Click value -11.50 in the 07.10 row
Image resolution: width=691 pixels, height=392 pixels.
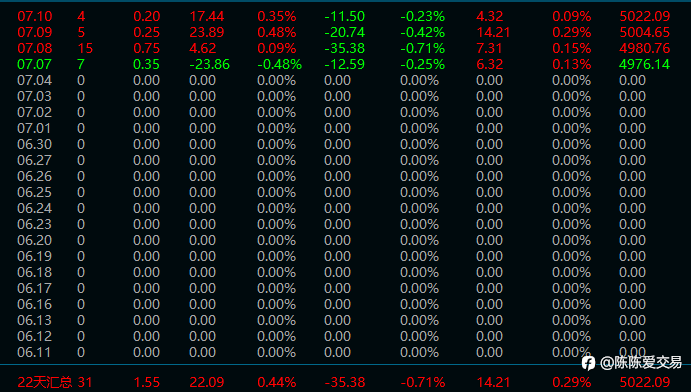[x=345, y=16]
